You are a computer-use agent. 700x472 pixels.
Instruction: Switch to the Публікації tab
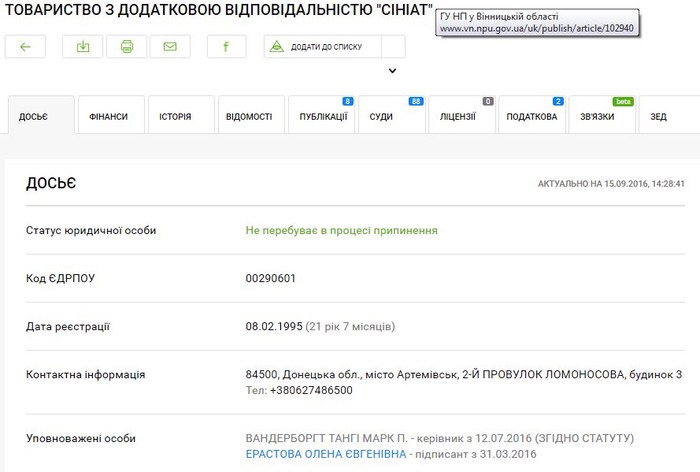pyautogui.click(x=321, y=115)
